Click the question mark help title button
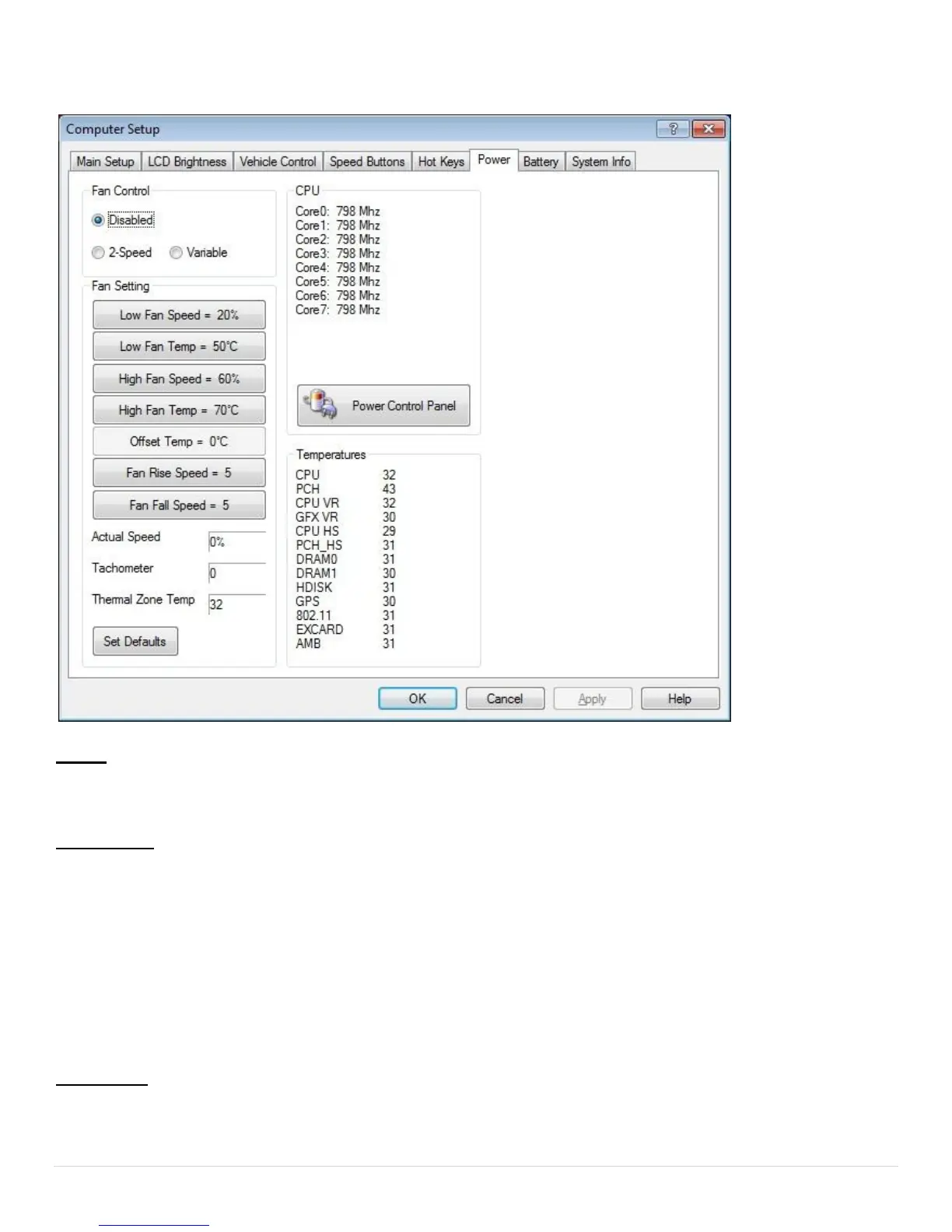The width and height of the screenshot is (952, 1232). click(673, 129)
